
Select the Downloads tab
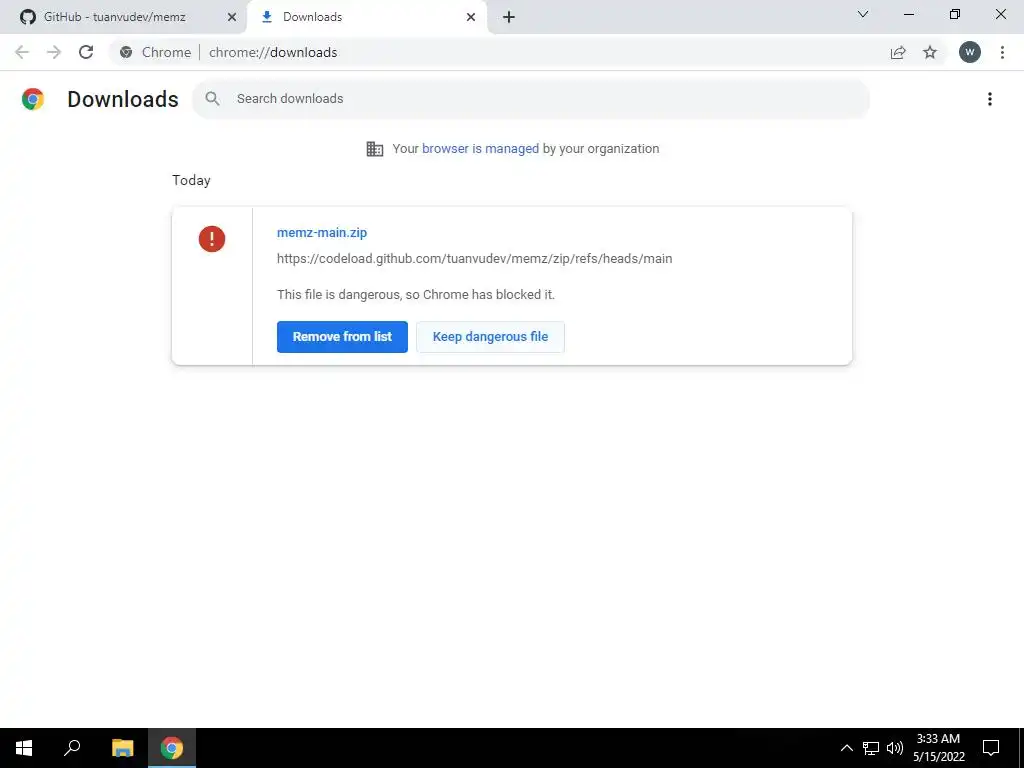(366, 17)
